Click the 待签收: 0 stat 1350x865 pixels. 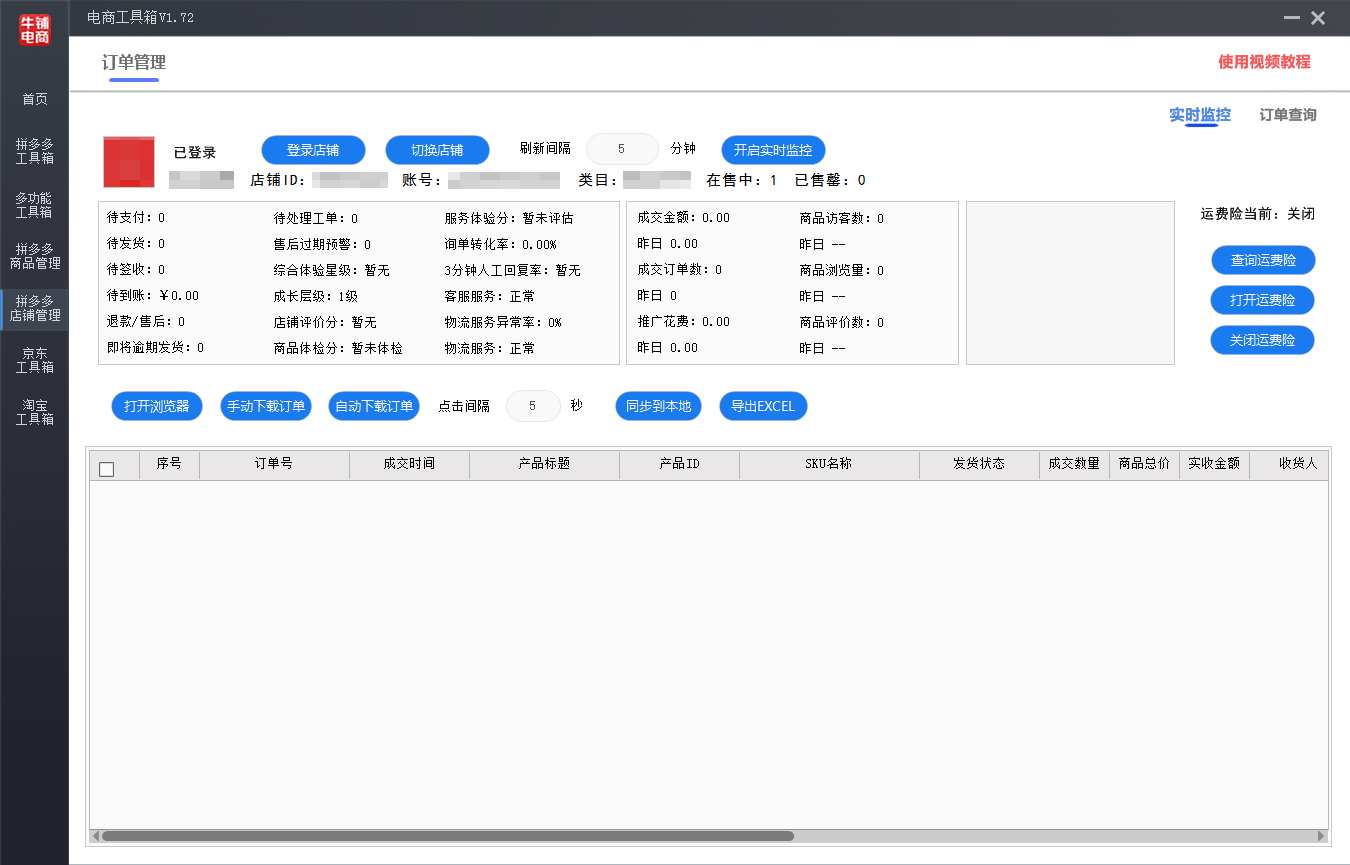(136, 270)
